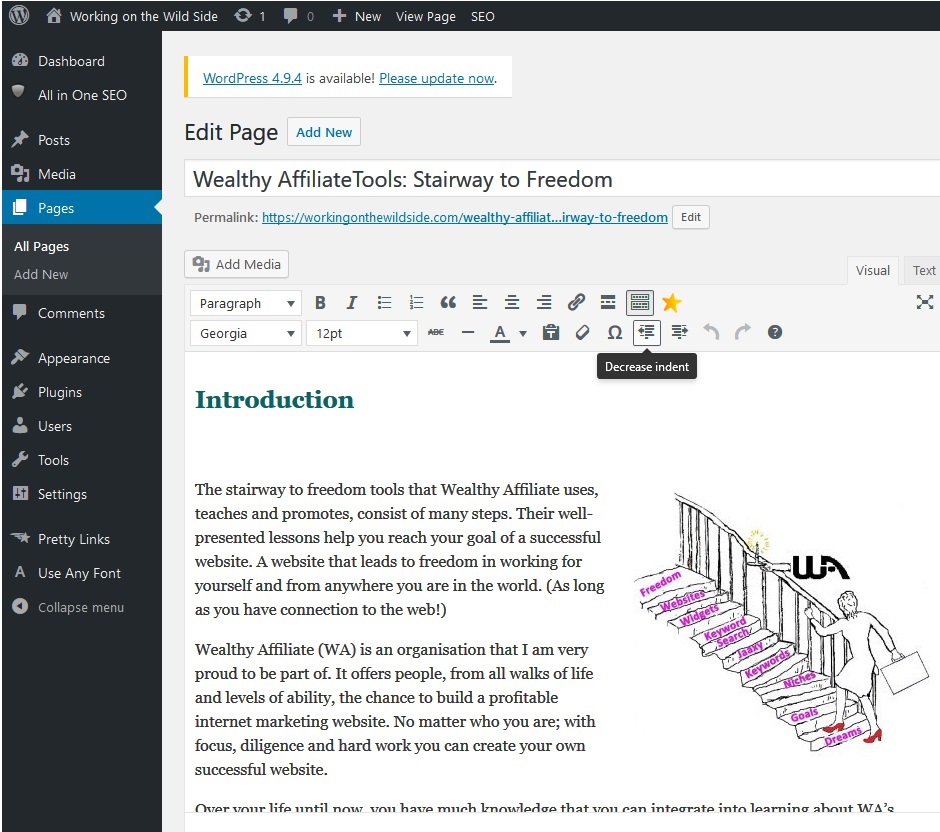Toggle Bold formatting
This screenshot has height=832, width=940.
click(320, 303)
